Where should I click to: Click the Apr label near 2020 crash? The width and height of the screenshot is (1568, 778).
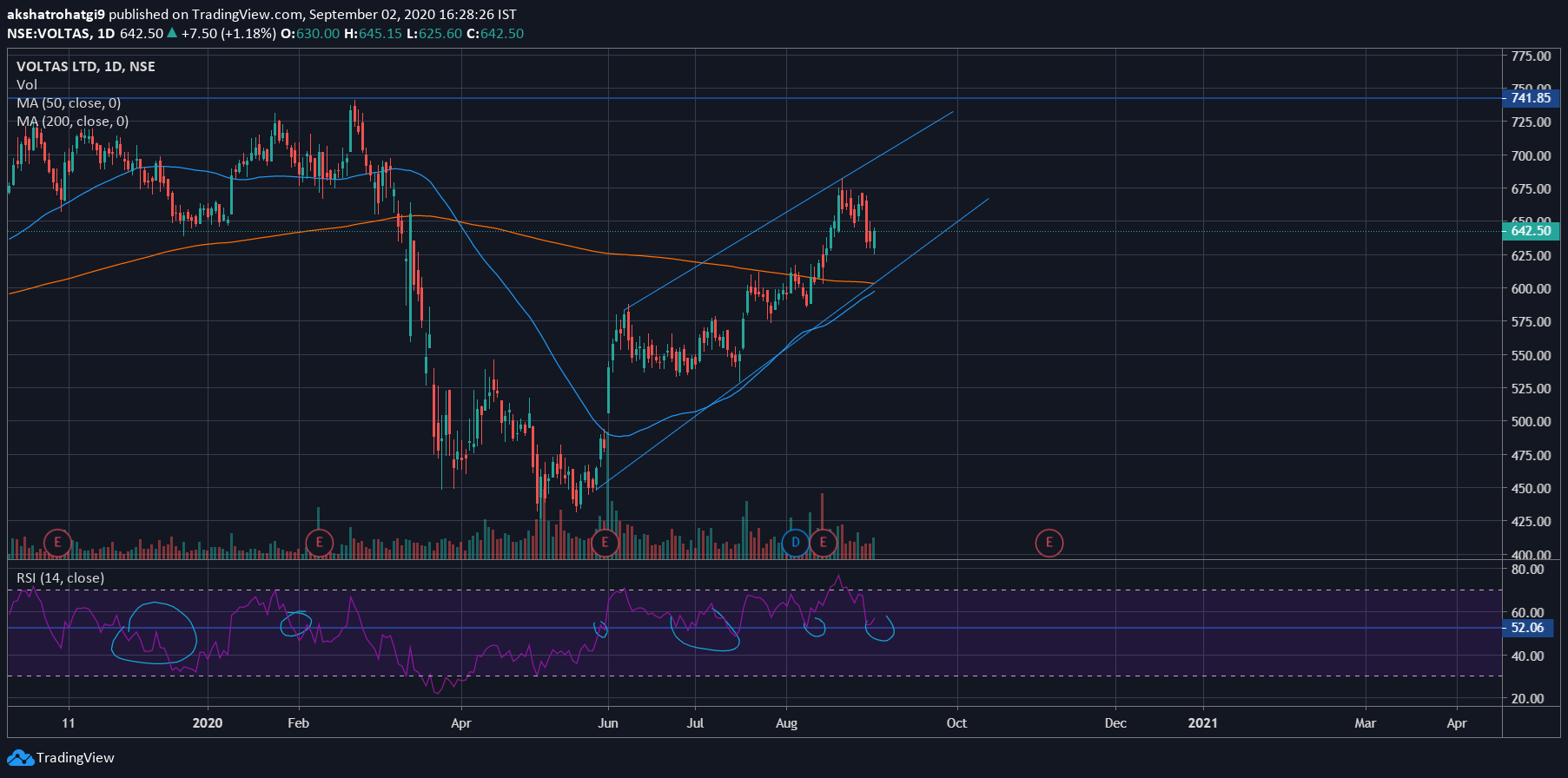point(461,723)
